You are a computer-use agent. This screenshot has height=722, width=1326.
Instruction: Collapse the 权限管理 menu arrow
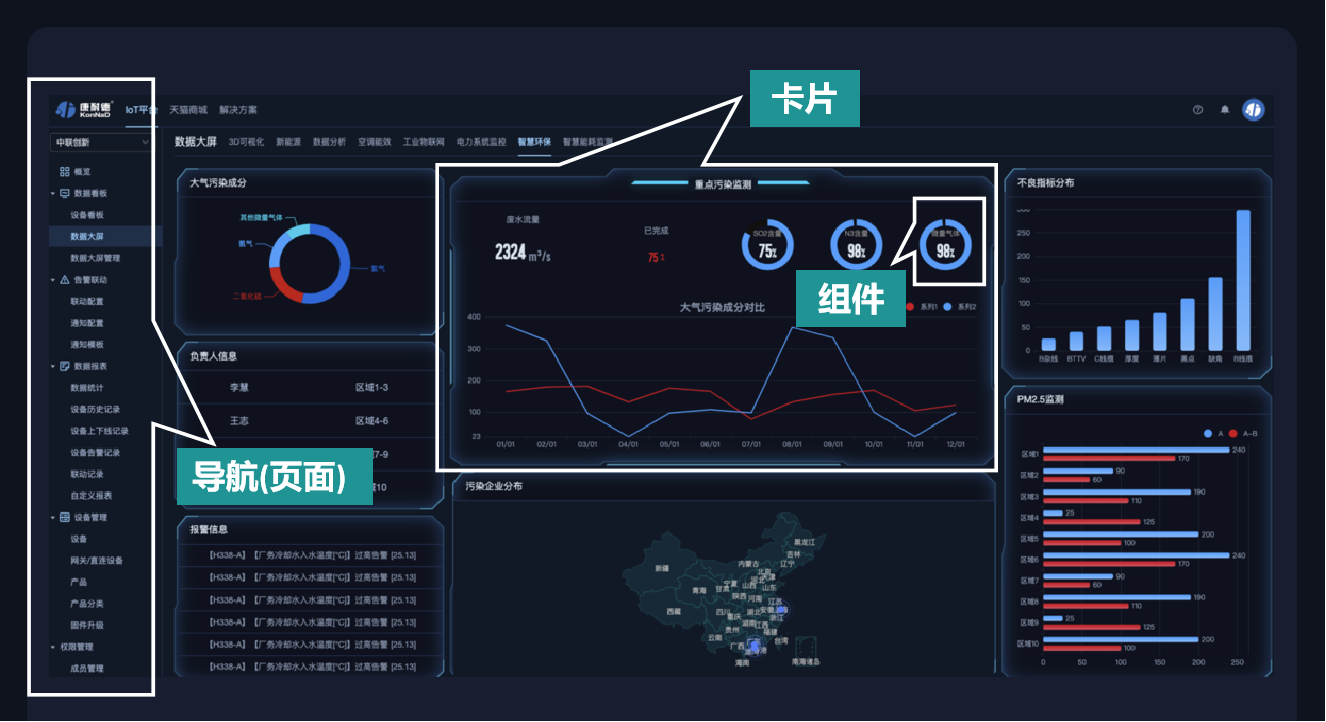click(53, 647)
